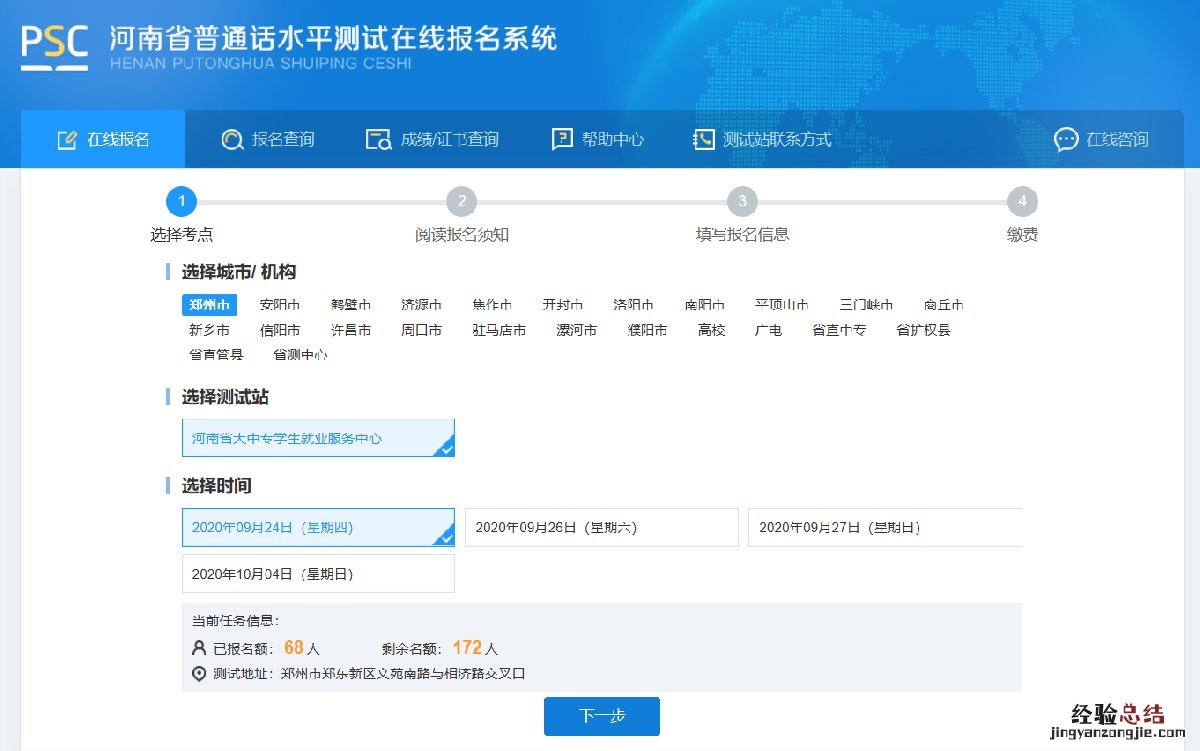Click the phone icon for 测试站联系方式
This screenshot has height=751, width=1200.
click(704, 140)
